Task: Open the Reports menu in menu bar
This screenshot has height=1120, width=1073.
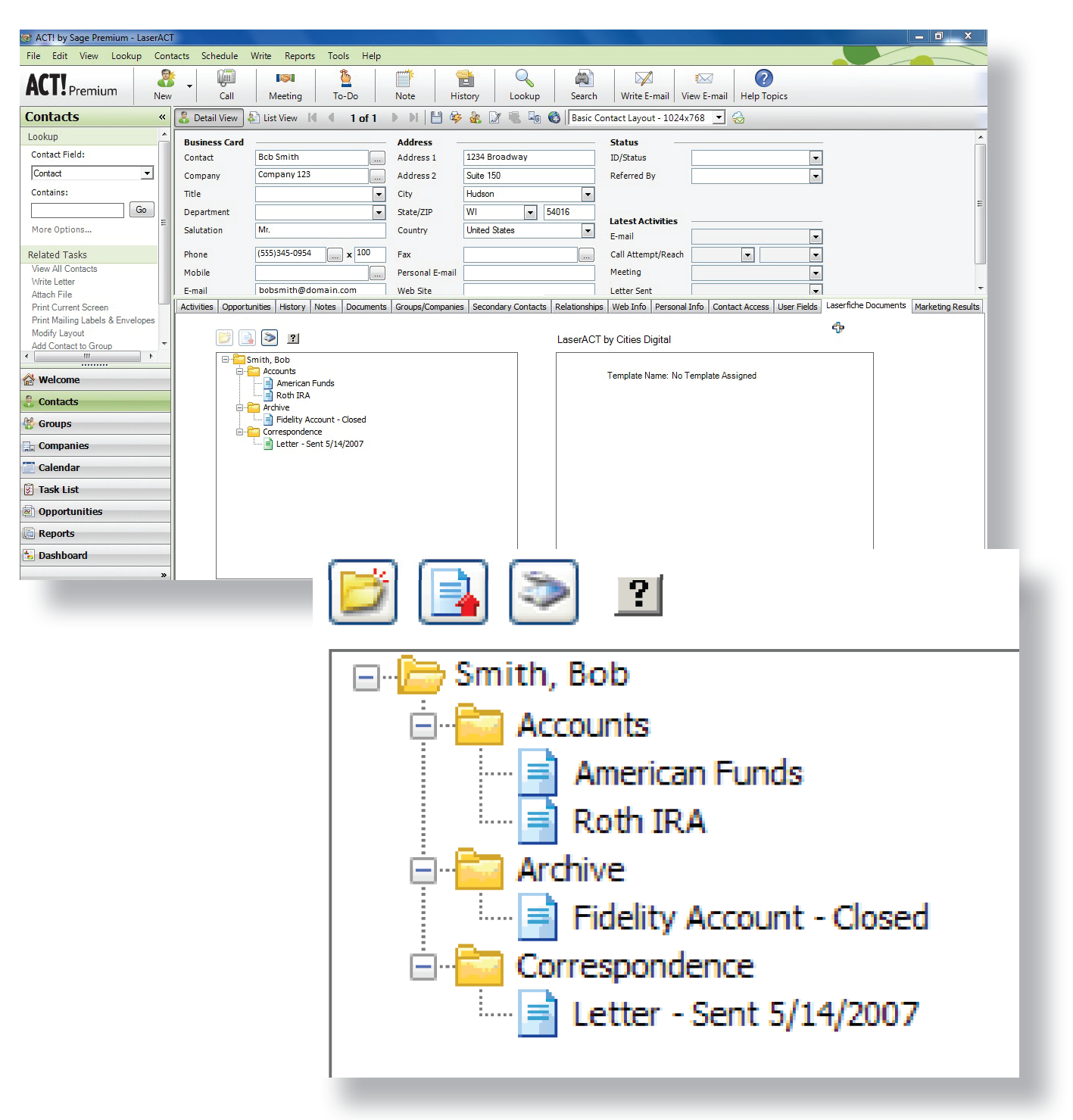Action: (300, 55)
